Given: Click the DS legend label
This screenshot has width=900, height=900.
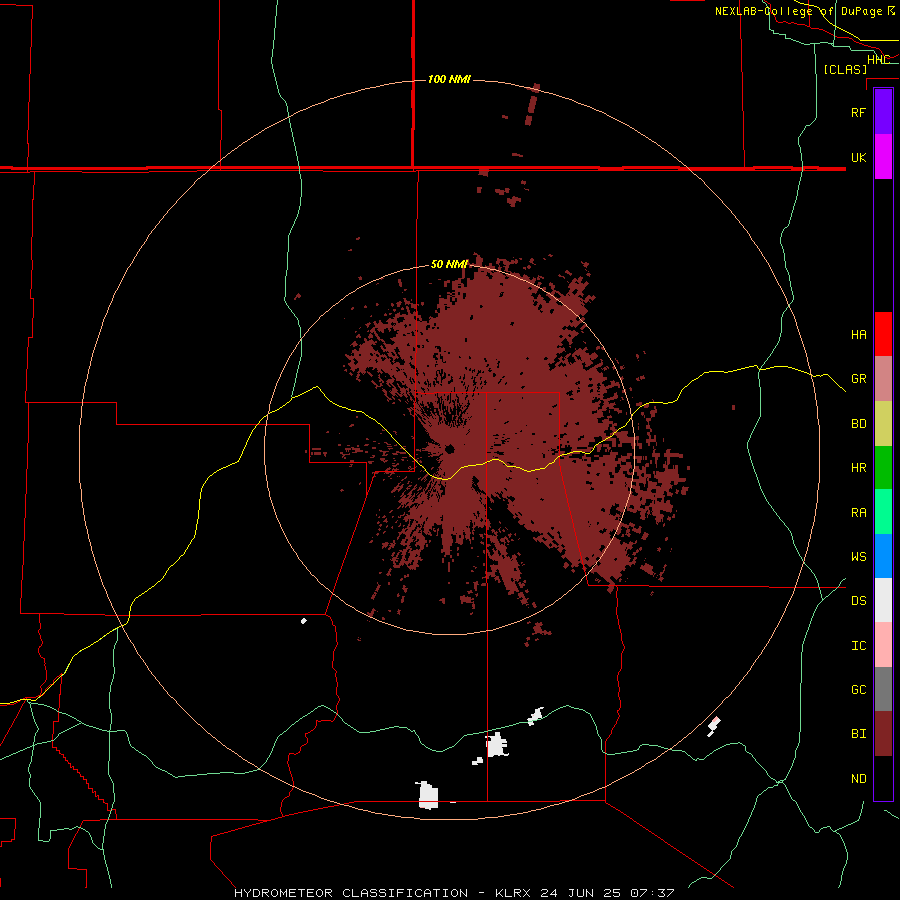Looking at the screenshot, I should (858, 601).
